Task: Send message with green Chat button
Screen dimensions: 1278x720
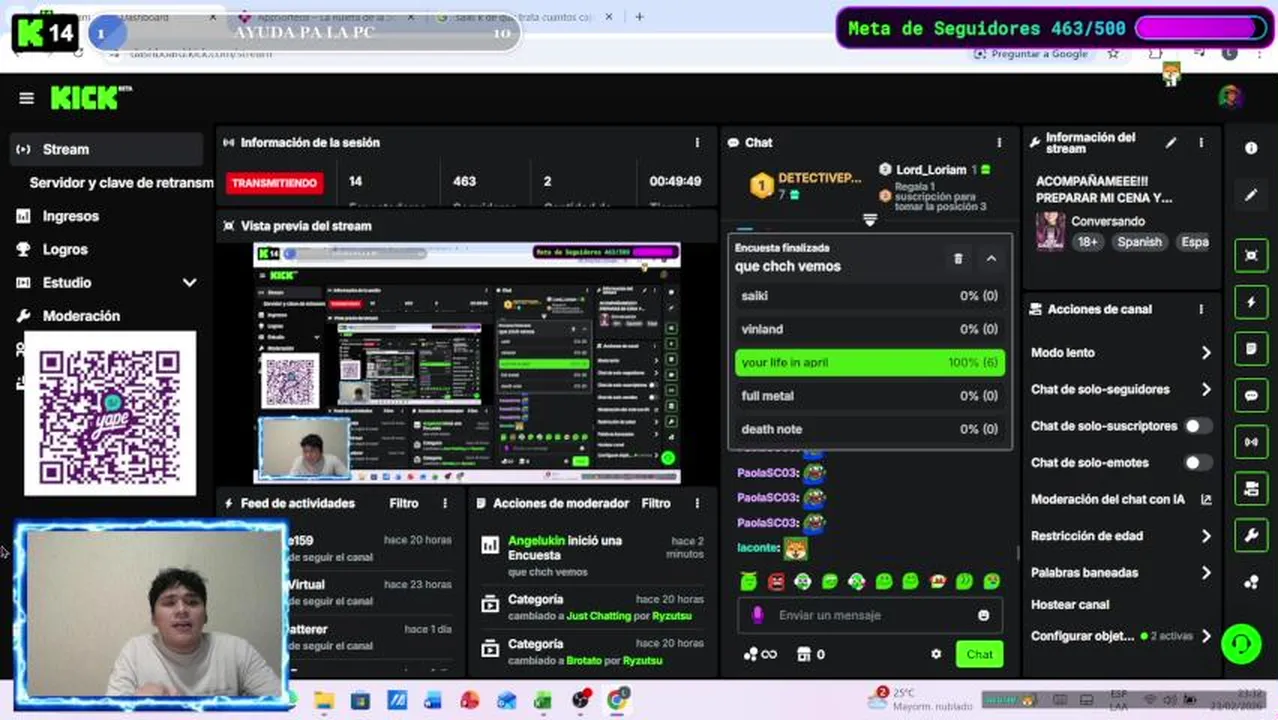Action: (980, 654)
